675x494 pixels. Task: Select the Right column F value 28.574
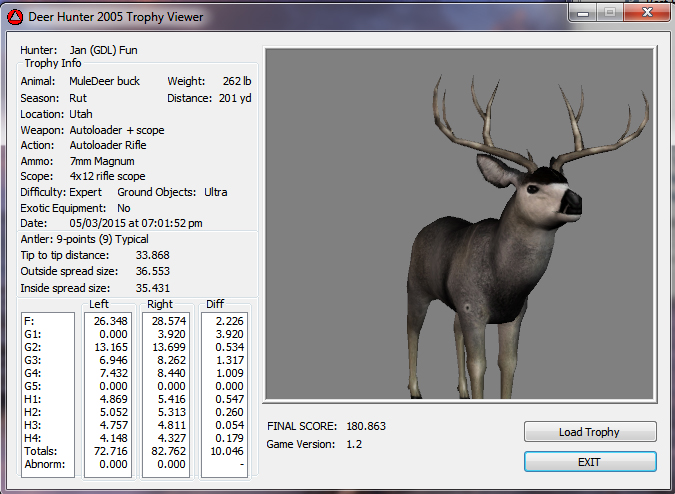166,321
